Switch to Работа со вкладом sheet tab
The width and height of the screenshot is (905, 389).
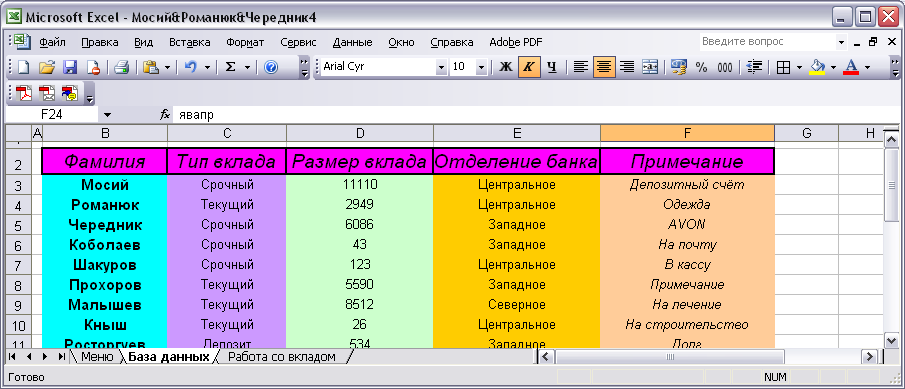[x=282, y=357]
